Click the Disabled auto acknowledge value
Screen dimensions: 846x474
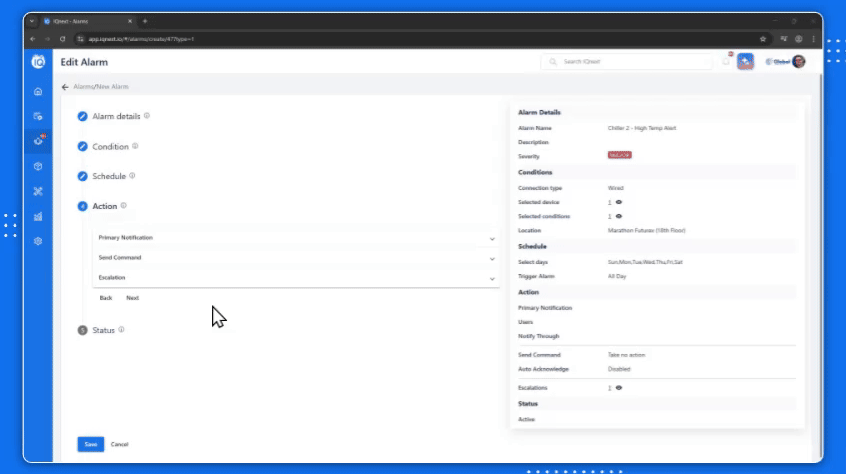pyautogui.click(x=619, y=369)
